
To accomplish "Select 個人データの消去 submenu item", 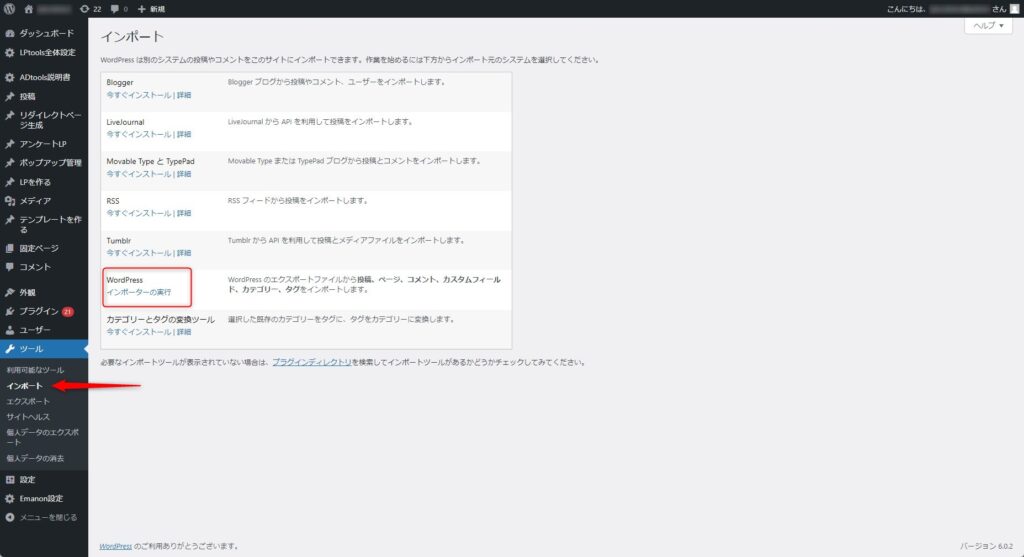I will pos(35,458).
